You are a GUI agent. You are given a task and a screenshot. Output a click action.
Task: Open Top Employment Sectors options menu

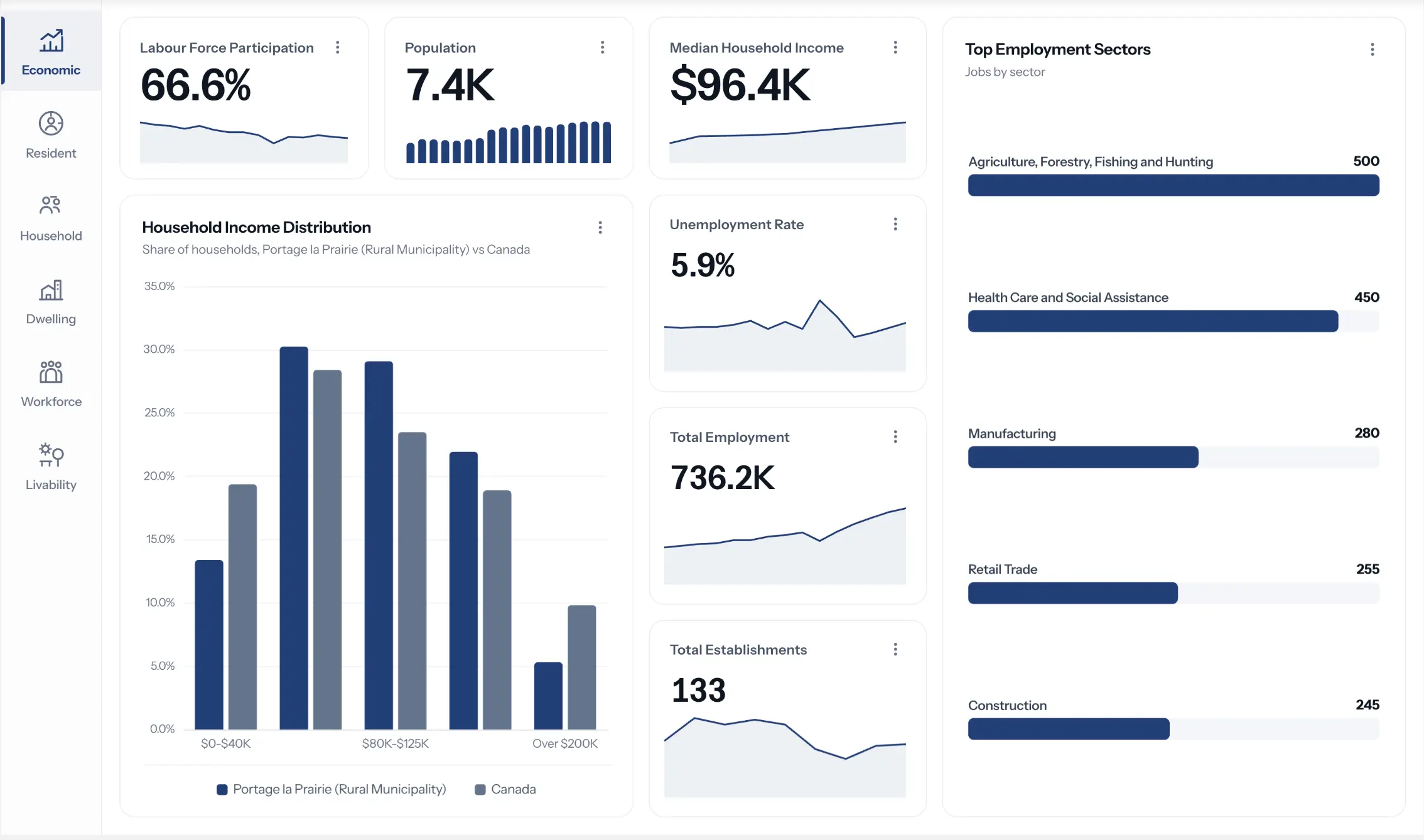click(1373, 50)
